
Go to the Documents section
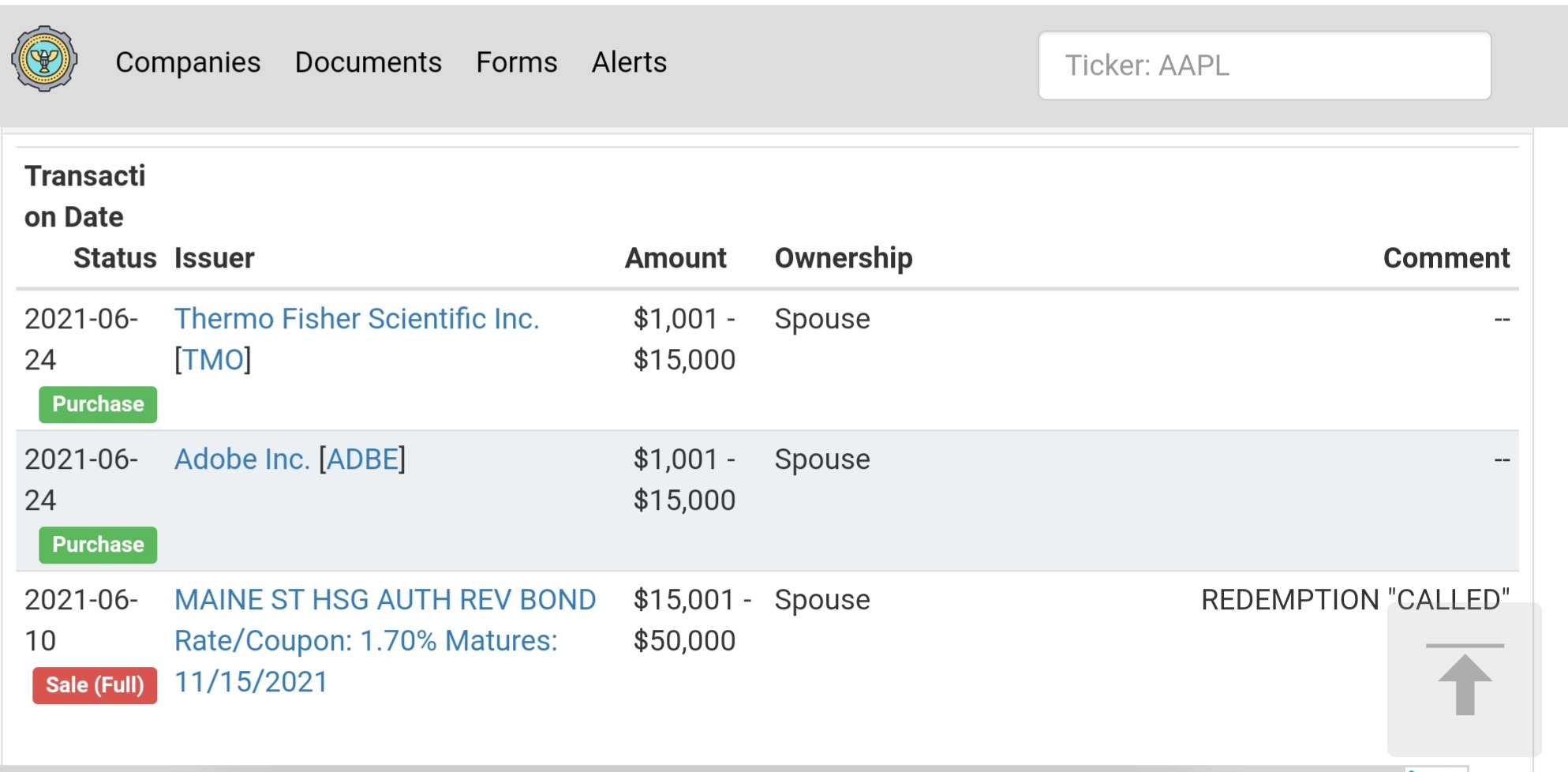click(368, 62)
